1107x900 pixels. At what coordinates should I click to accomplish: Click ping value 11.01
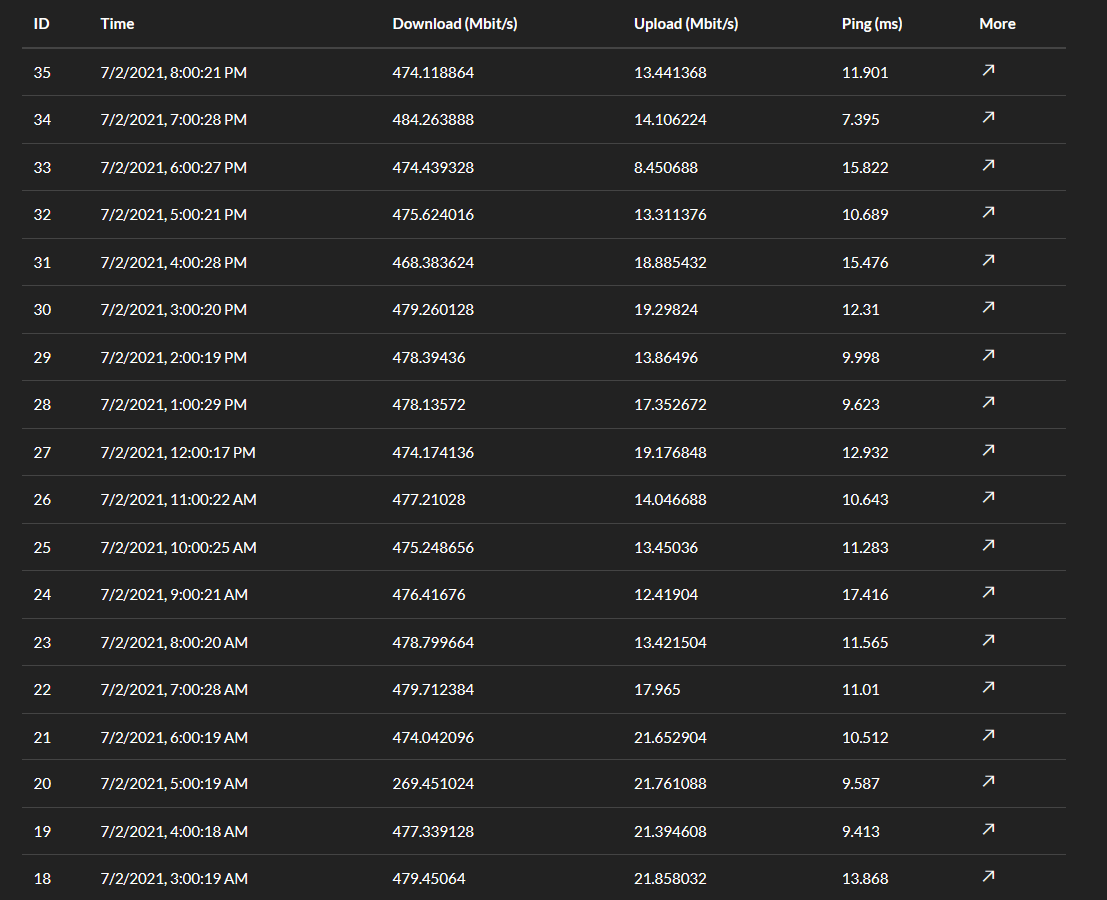(861, 690)
